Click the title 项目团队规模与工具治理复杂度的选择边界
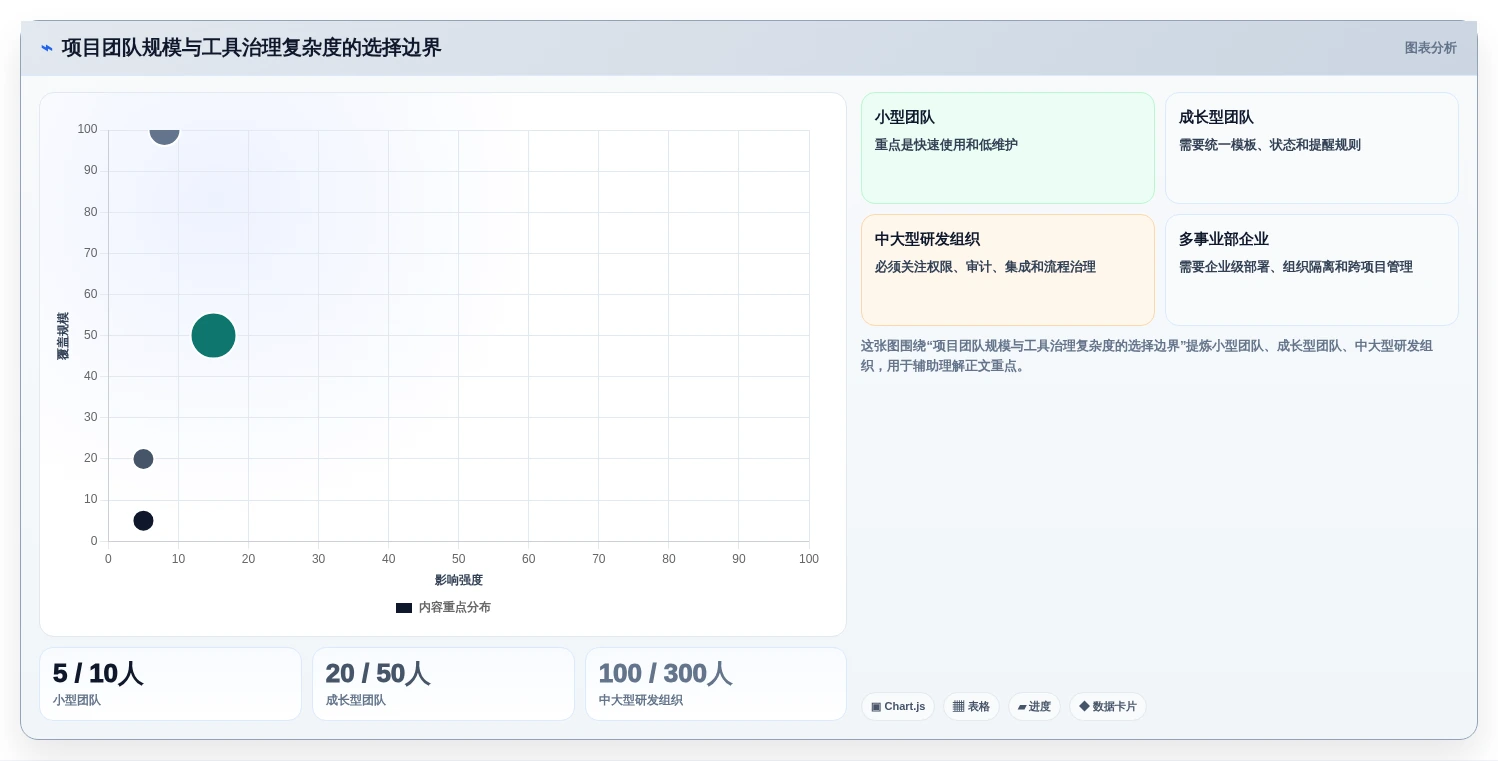Screen dimensions: 1498x761 251,48
